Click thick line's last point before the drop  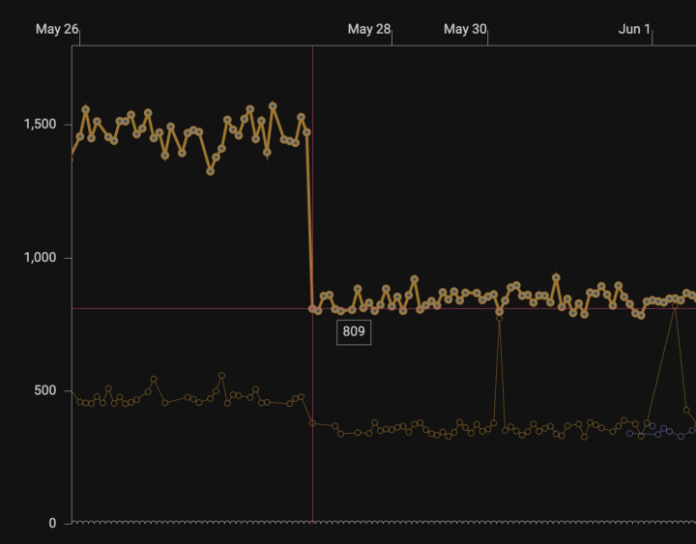coord(306,131)
